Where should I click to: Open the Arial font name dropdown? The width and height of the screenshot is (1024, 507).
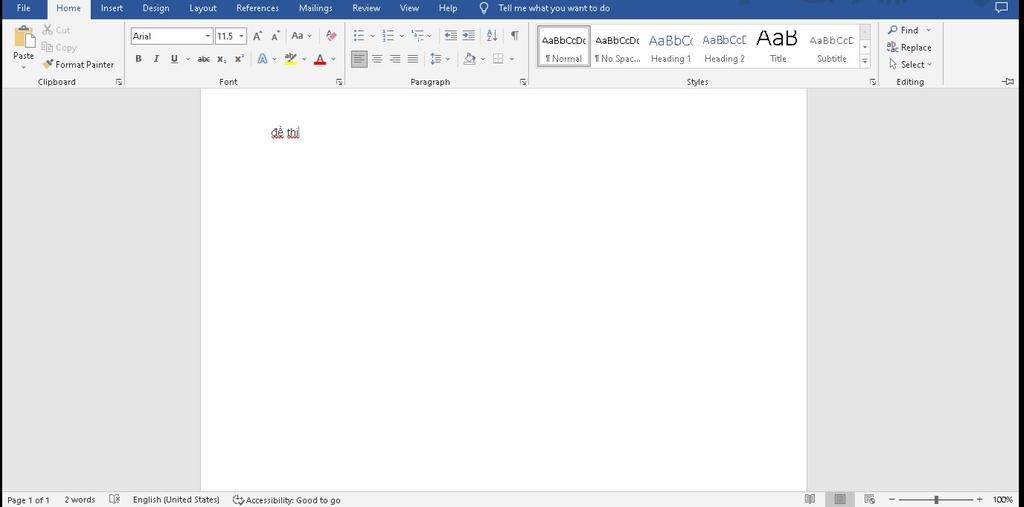click(208, 36)
